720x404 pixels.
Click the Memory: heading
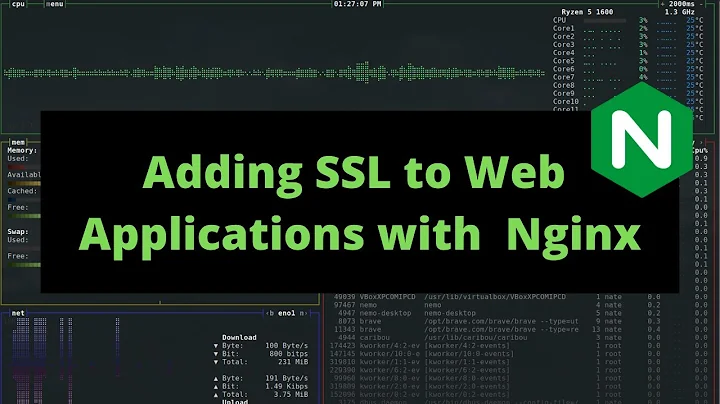(x=22, y=151)
